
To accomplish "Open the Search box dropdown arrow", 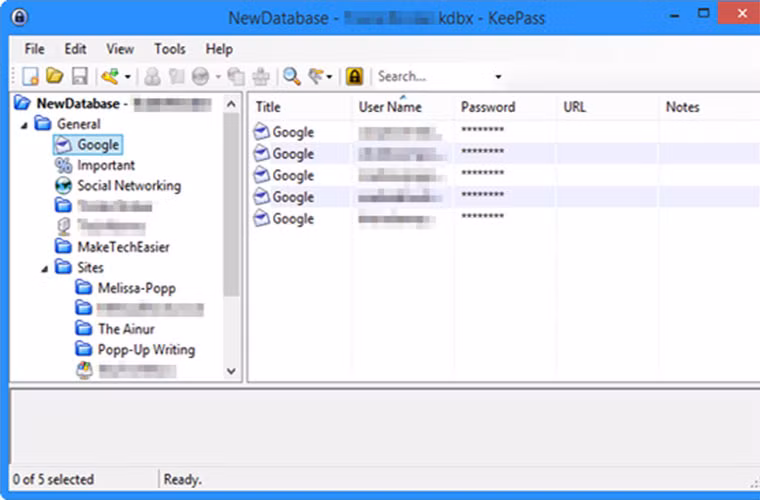I will click(x=498, y=77).
